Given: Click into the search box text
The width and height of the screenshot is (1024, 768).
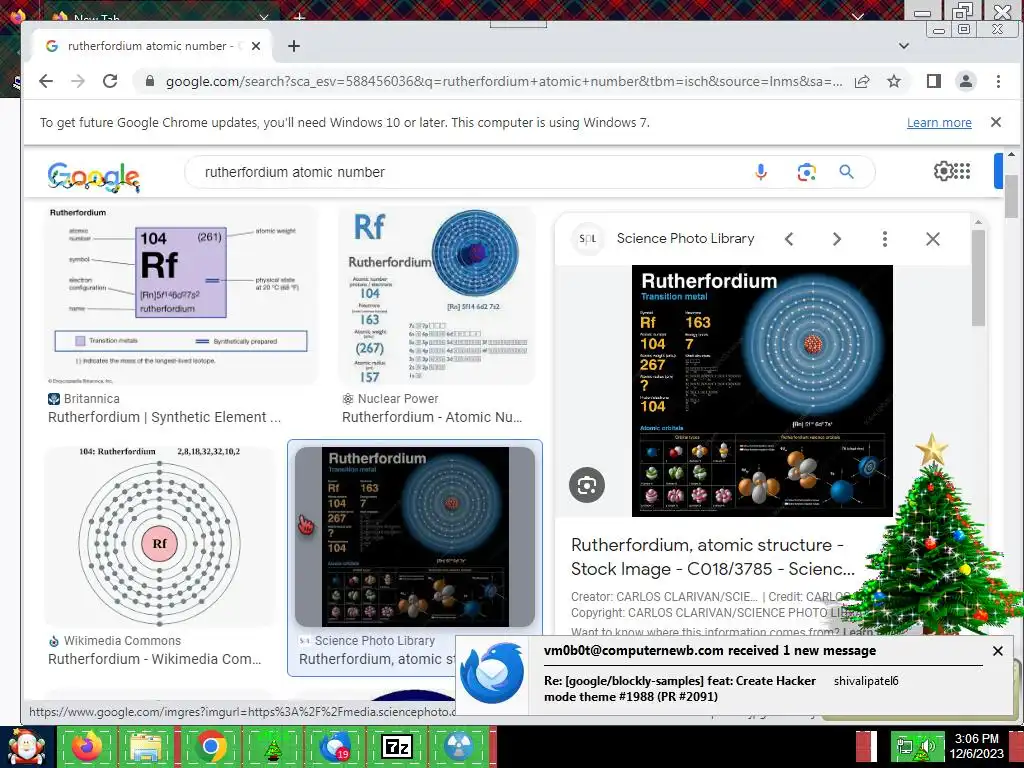Looking at the screenshot, I should 295,172.
